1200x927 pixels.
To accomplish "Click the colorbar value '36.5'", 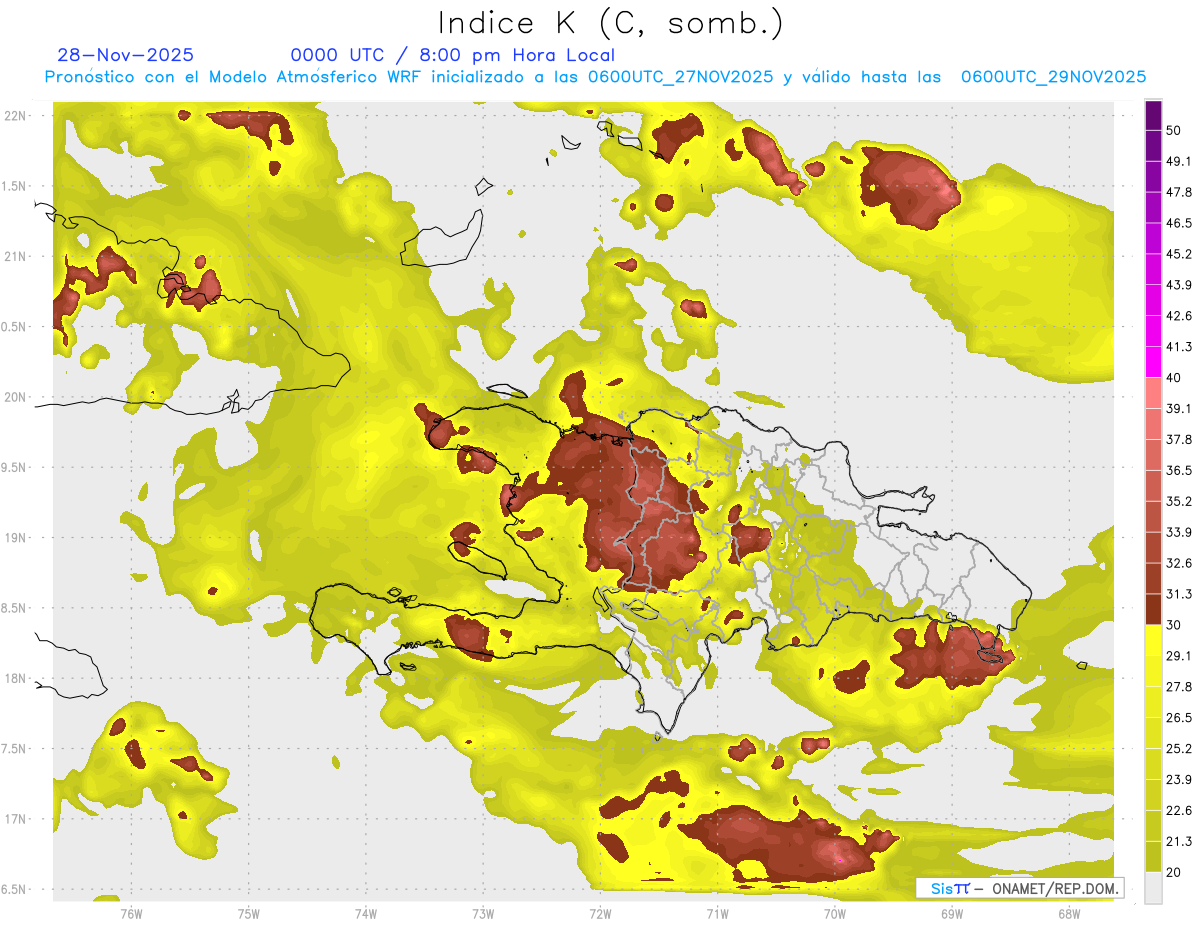I will tap(1178, 470).
